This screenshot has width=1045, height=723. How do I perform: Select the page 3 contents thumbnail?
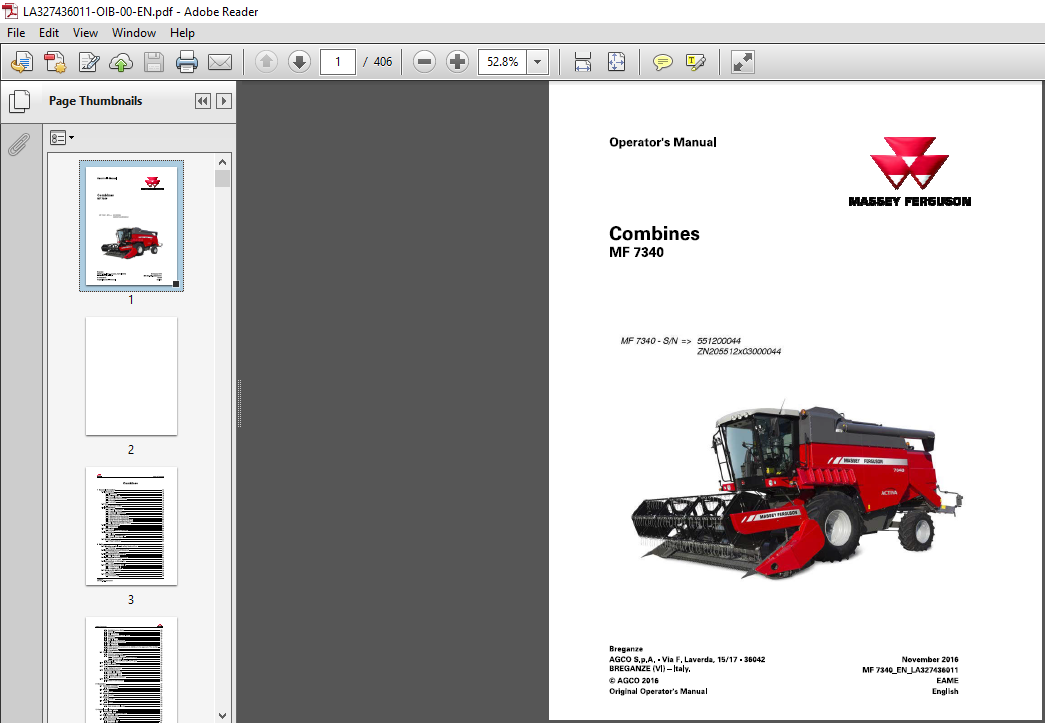[x=131, y=526]
